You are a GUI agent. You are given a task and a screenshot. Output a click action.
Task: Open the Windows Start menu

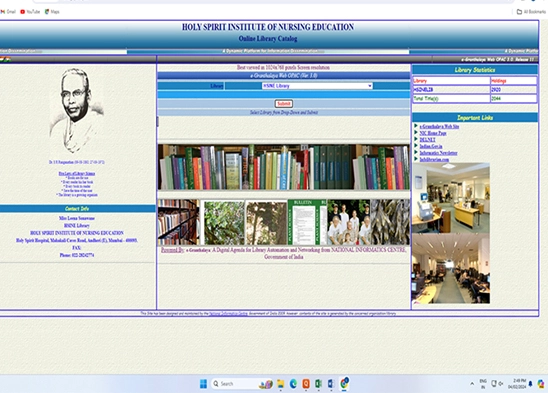[203, 384]
